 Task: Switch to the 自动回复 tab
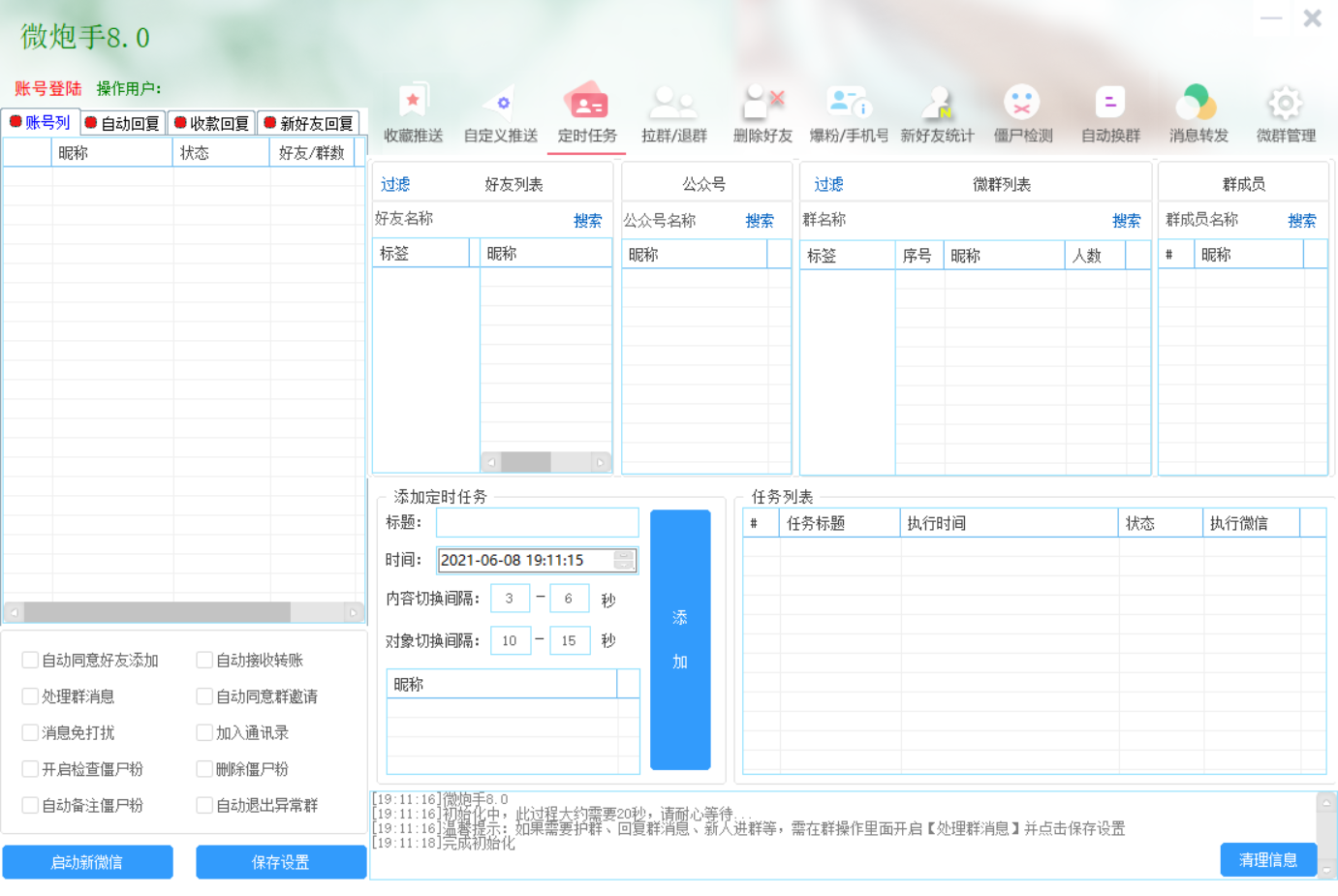pyautogui.click(x=122, y=123)
